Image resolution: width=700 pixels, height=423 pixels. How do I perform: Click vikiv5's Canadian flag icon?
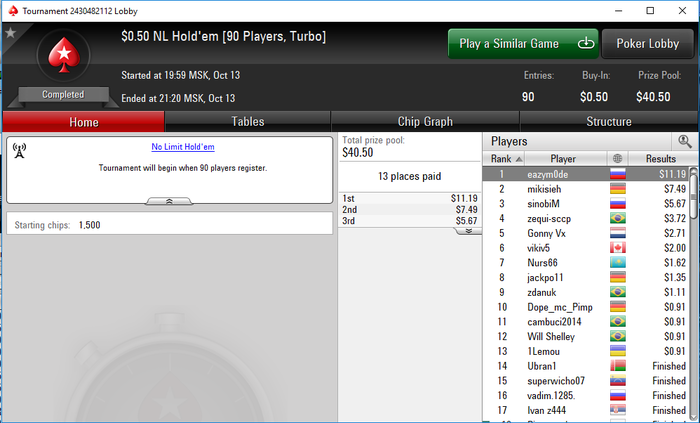coord(618,248)
